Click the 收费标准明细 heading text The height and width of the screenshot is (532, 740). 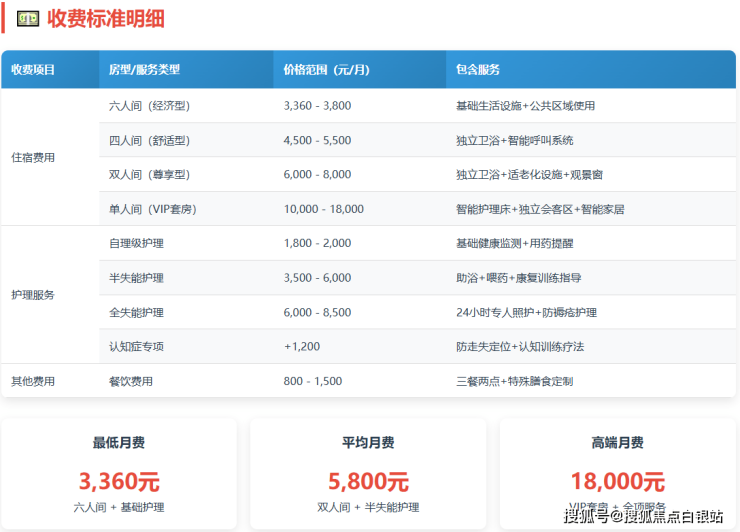click(106, 18)
